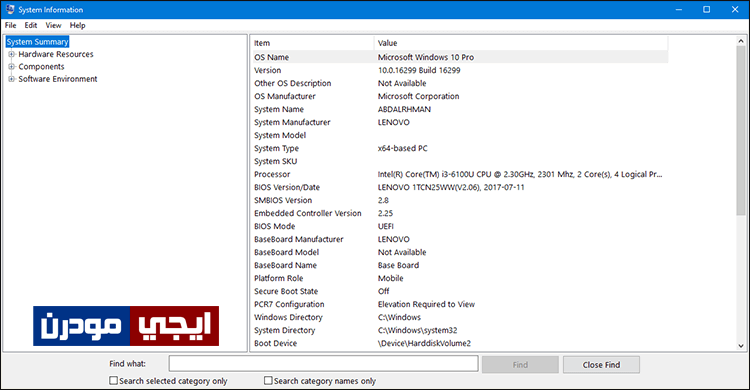Viewport: 750px width, 390px height.
Task: Click the ABDALRHMAN value
Action: (404, 109)
